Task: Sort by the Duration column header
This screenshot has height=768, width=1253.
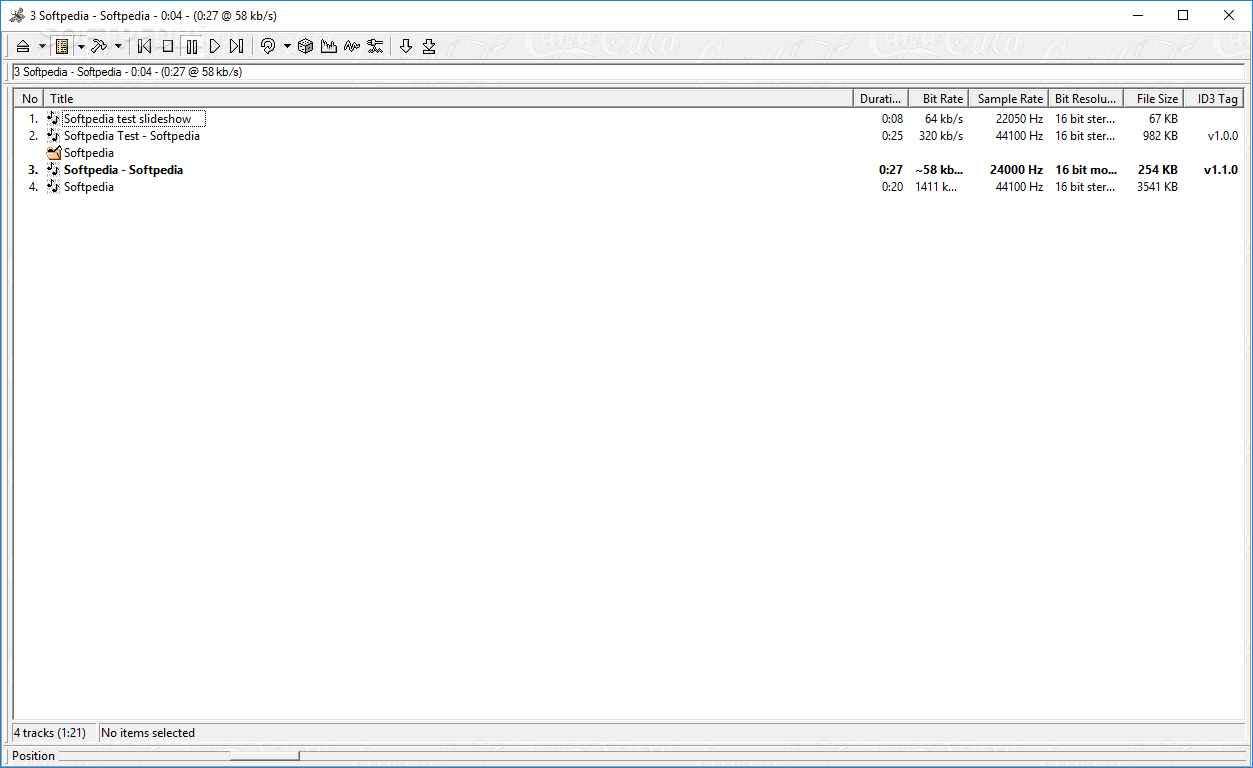Action: pyautogui.click(x=881, y=98)
